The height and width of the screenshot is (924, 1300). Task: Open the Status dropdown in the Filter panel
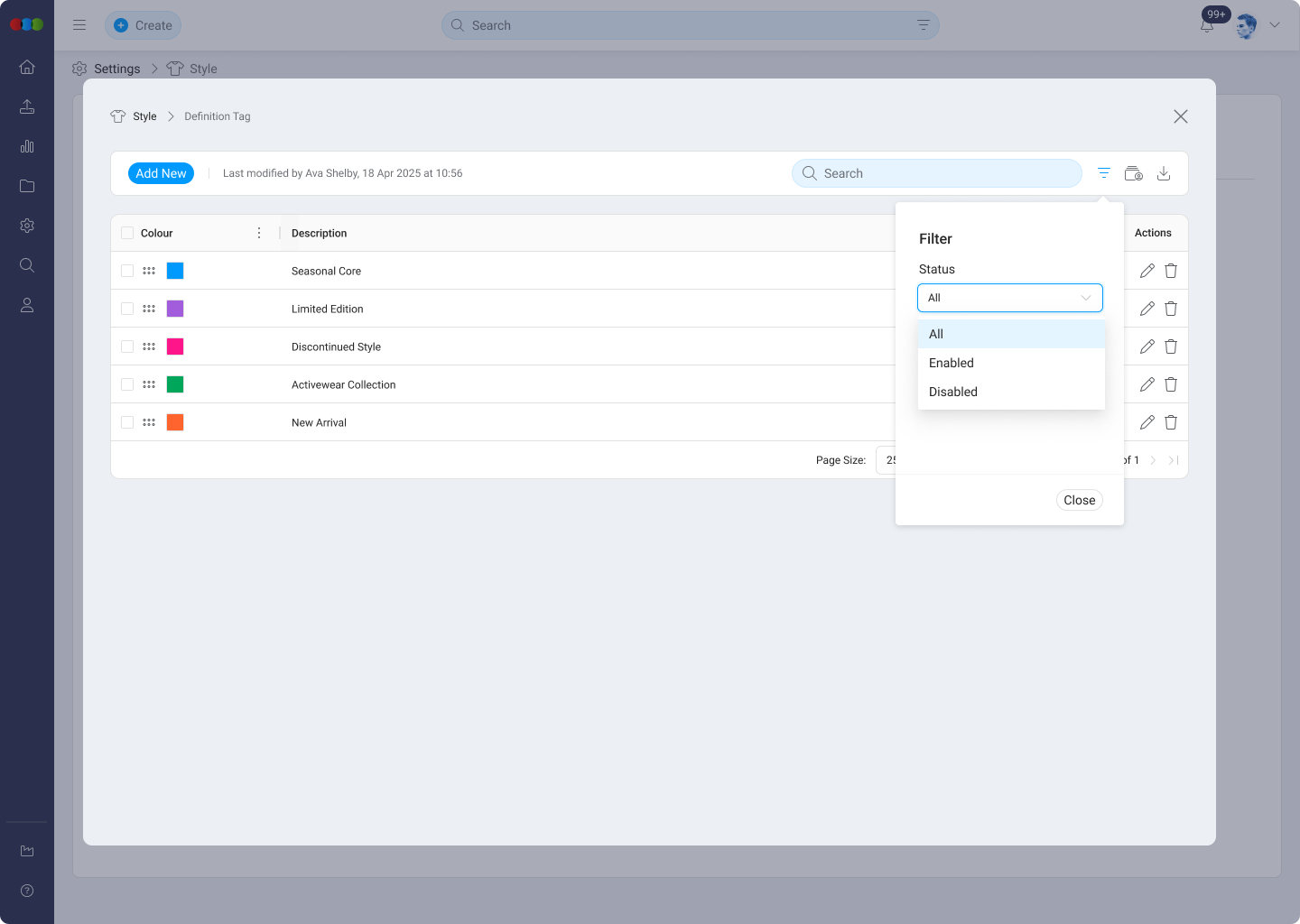point(1009,298)
